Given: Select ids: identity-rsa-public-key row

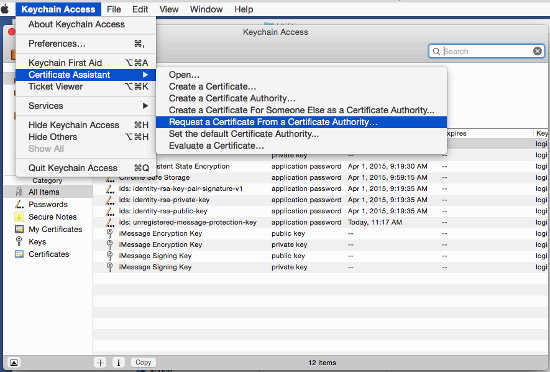Looking at the screenshot, I should (x=321, y=211).
